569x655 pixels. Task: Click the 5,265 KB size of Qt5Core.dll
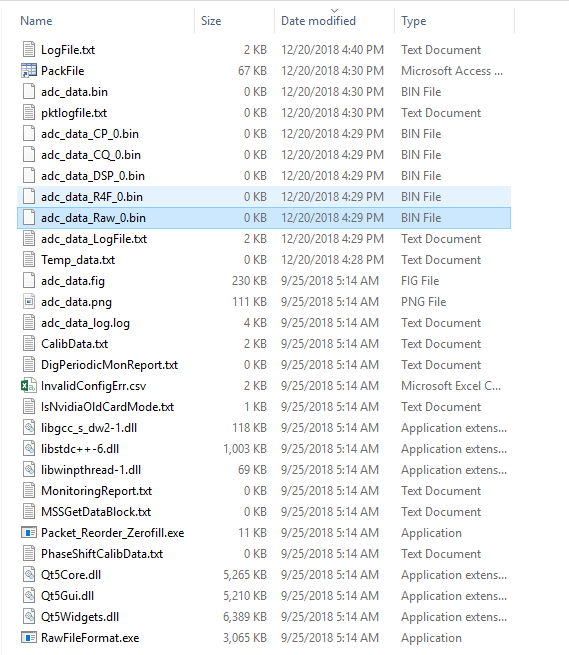pyautogui.click(x=245, y=574)
